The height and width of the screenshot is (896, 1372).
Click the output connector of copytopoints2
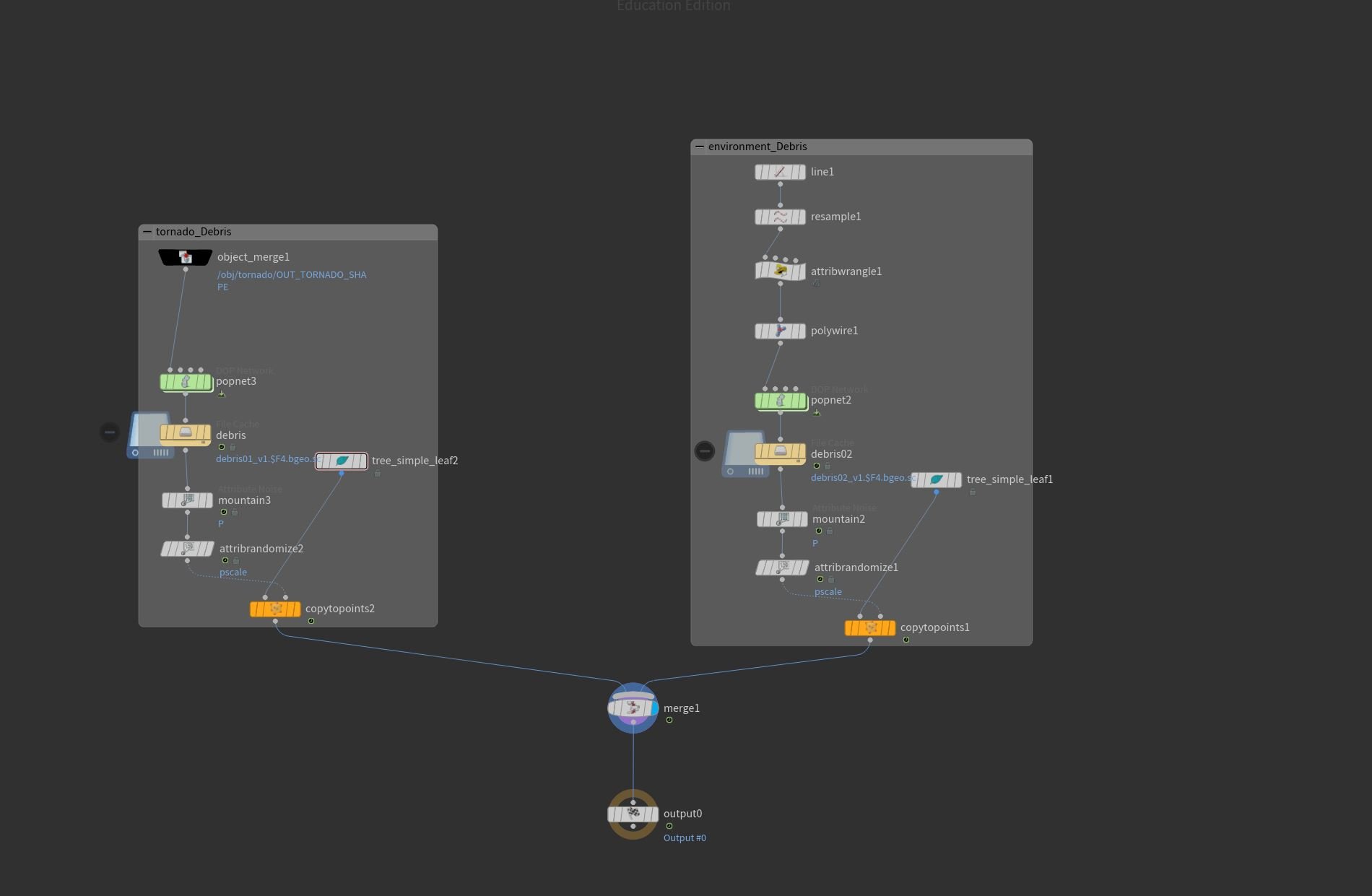pyautogui.click(x=275, y=621)
